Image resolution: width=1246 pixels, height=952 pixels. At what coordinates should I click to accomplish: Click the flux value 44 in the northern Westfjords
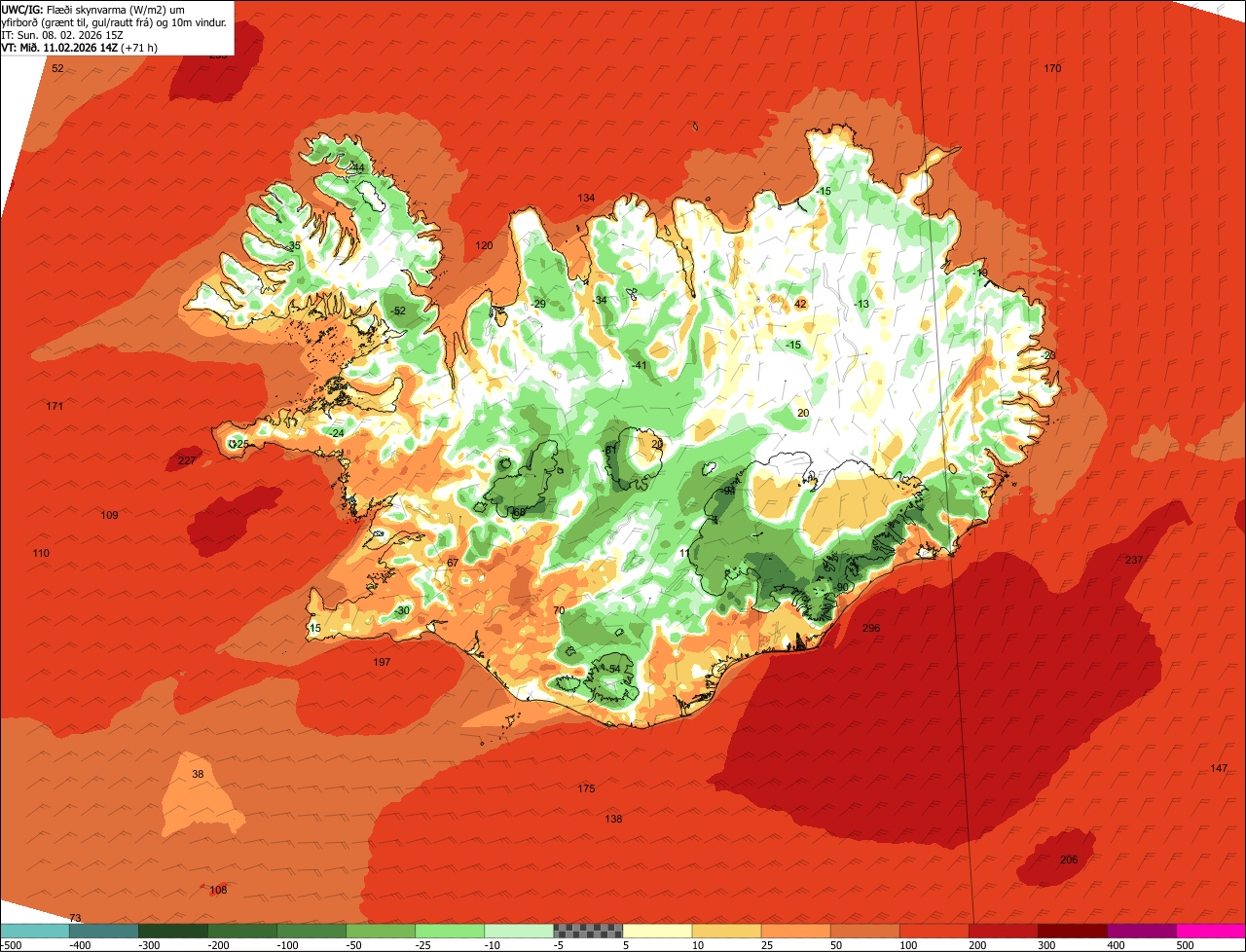[x=358, y=167]
